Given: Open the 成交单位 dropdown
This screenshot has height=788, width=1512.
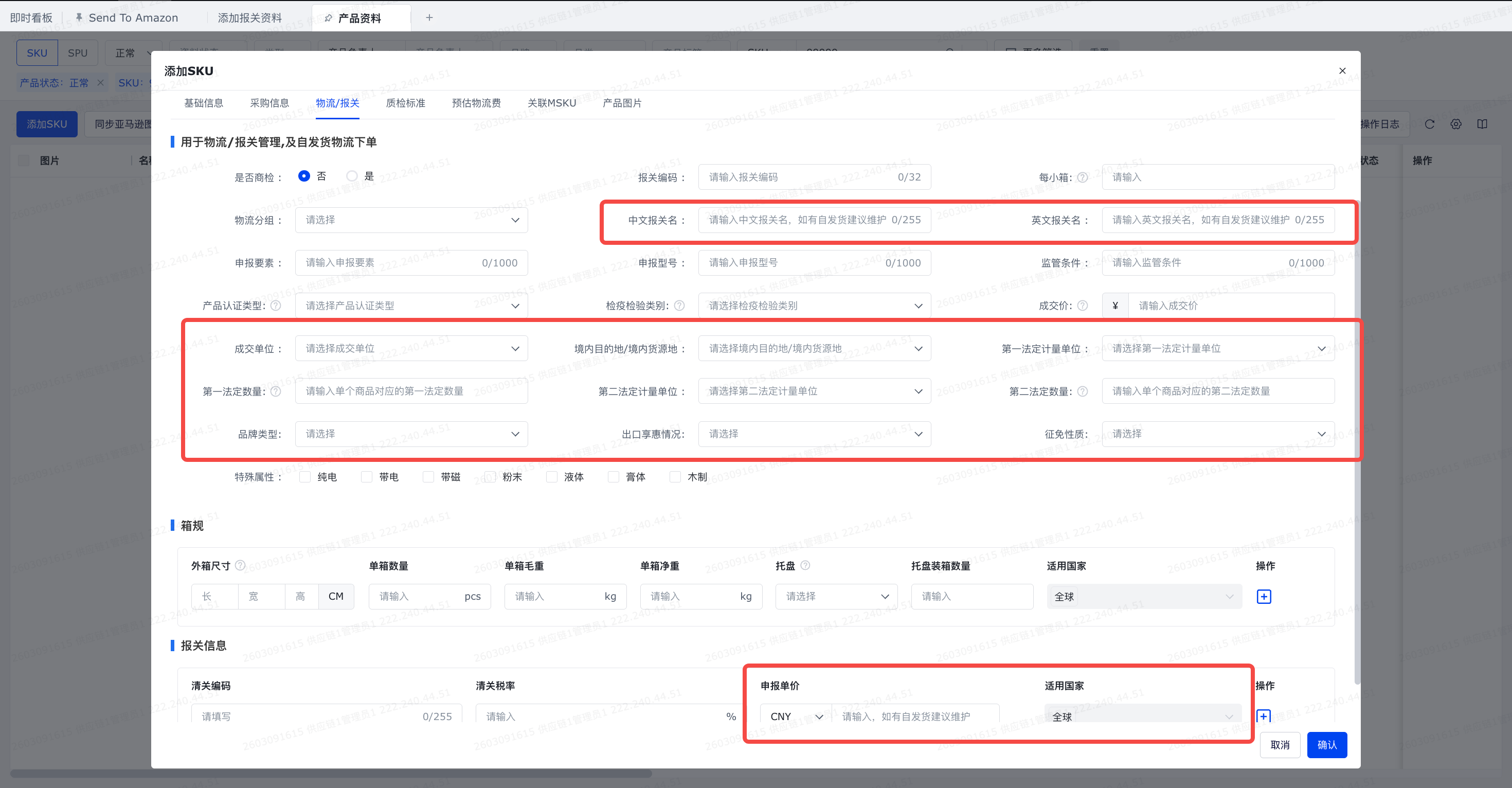Looking at the screenshot, I should coord(411,349).
